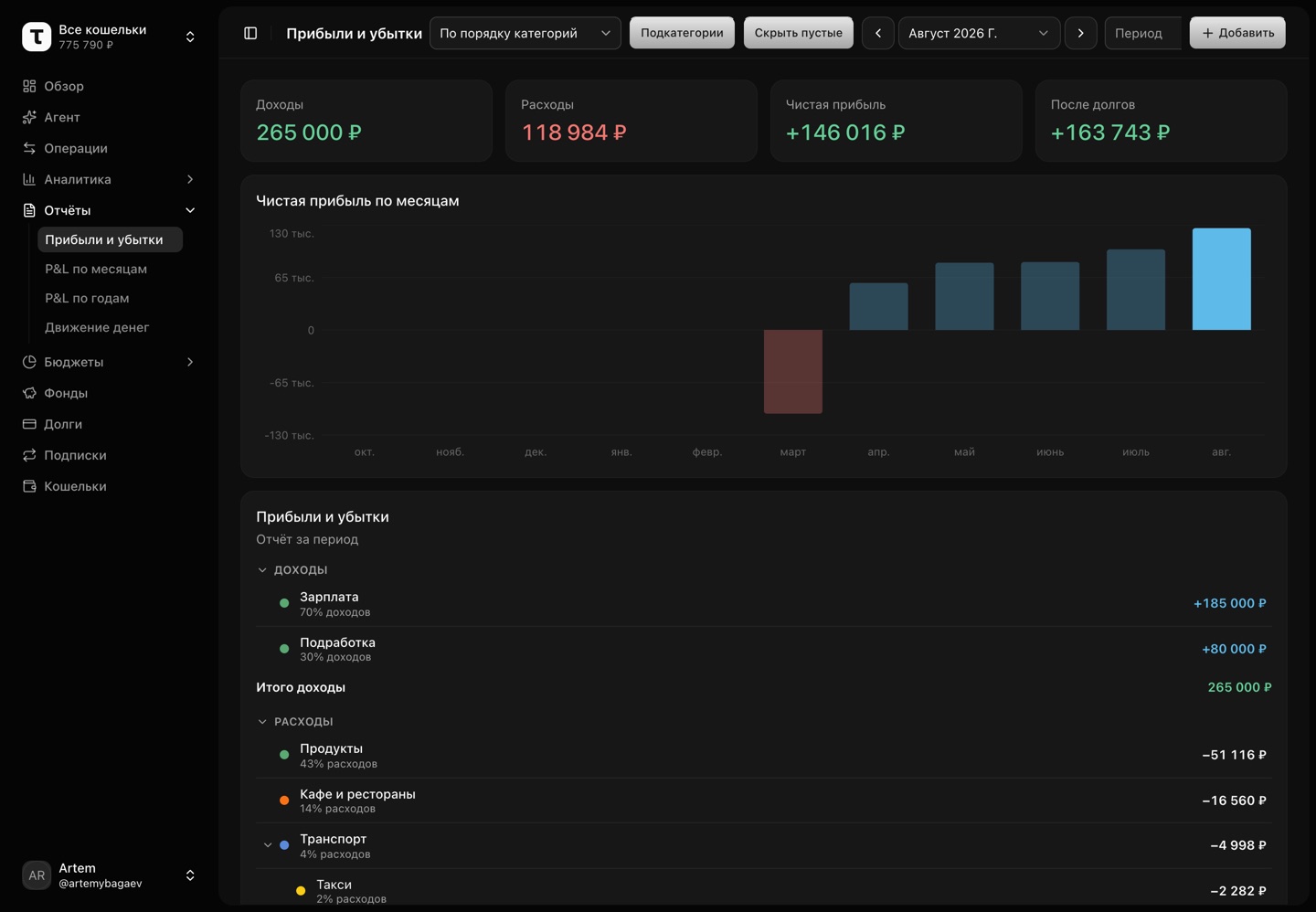Go to next month with right arrow
1316x912 pixels.
1081,33
